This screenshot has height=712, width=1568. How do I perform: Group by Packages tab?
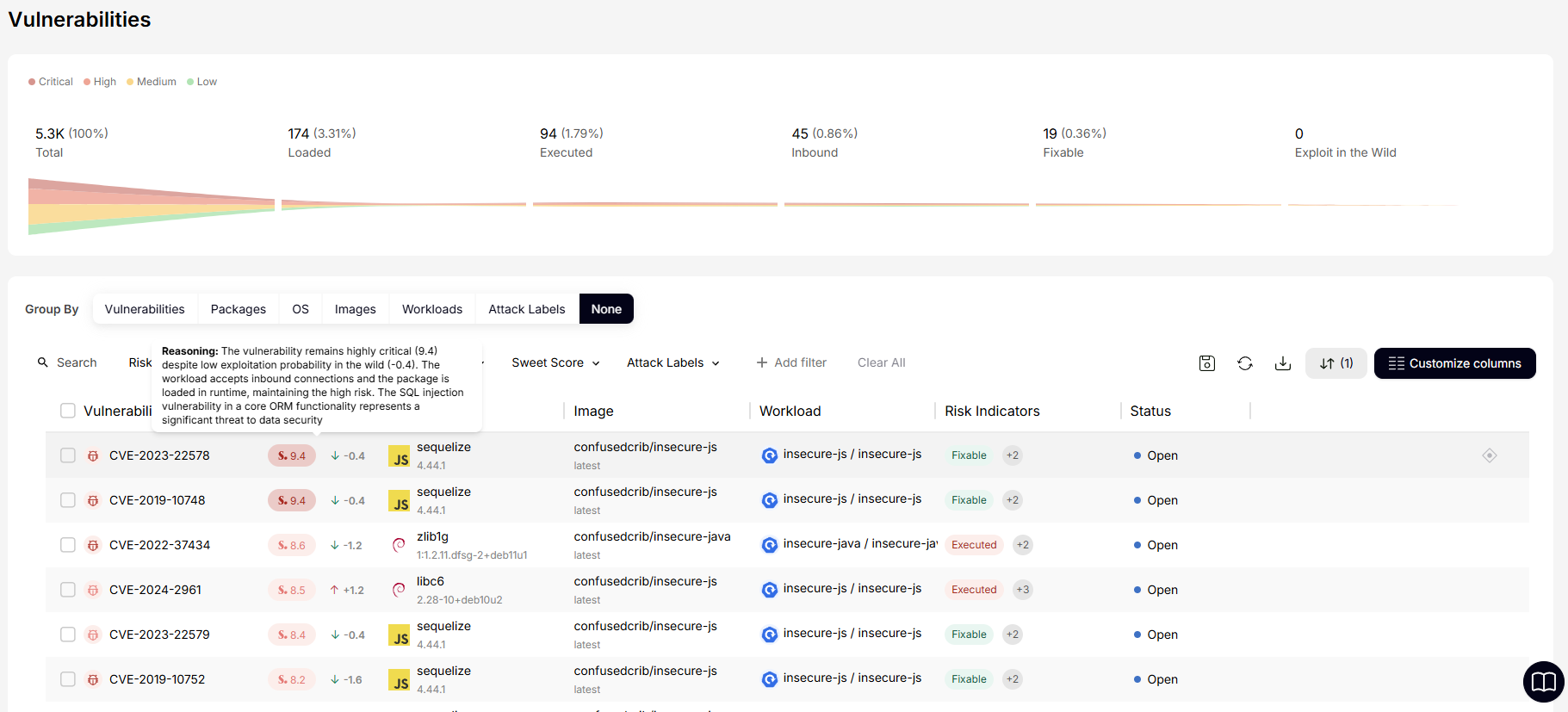(239, 309)
